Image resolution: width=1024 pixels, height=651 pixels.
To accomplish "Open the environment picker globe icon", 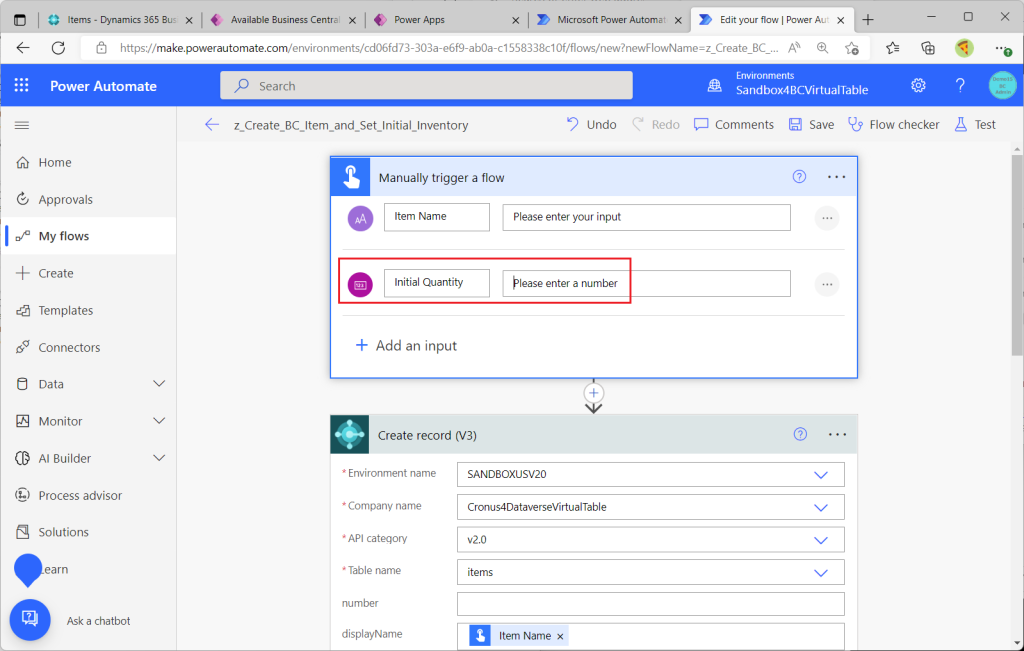I will tap(715, 86).
